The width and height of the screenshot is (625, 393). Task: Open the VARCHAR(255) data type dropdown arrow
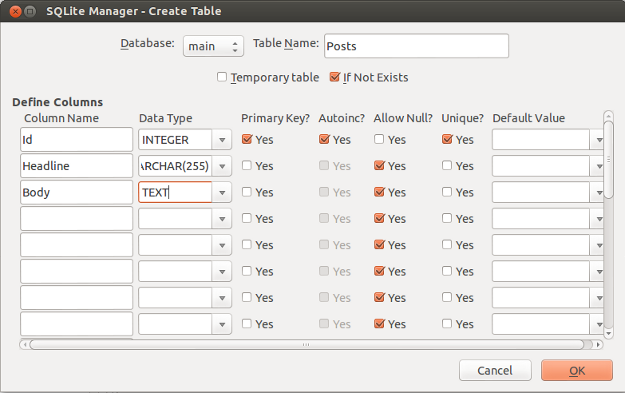[222, 166]
